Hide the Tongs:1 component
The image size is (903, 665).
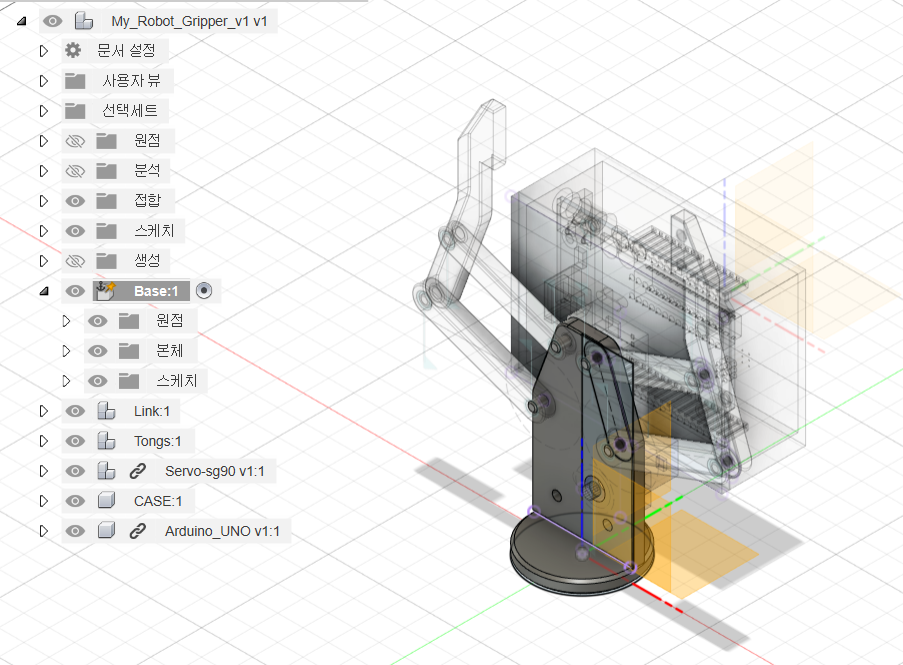click(x=75, y=440)
